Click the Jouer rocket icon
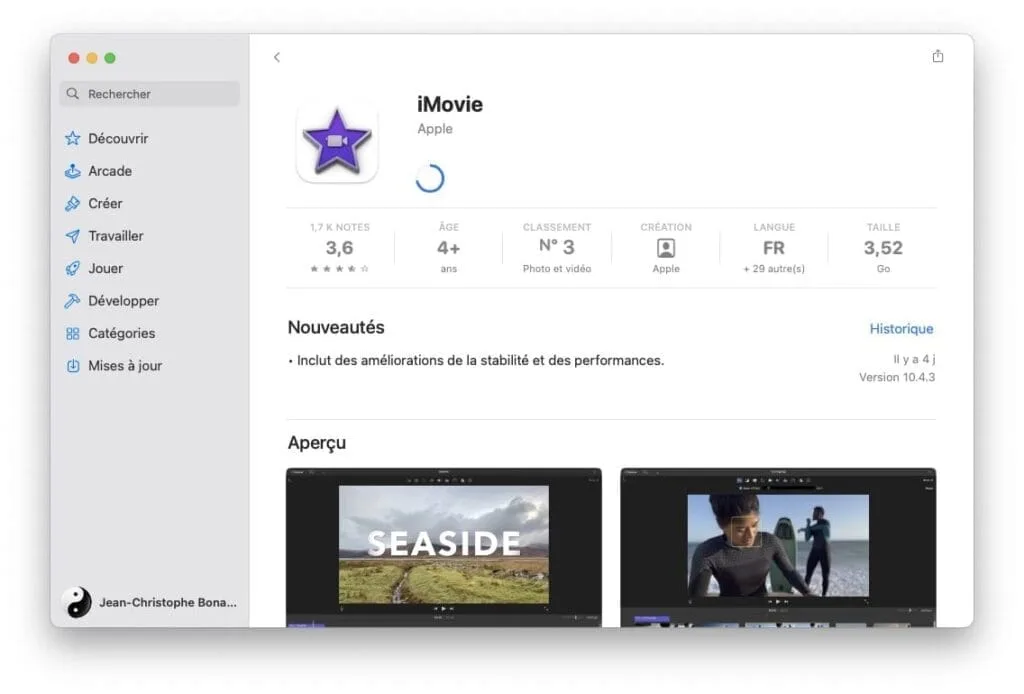The height and width of the screenshot is (694, 1024). (72, 268)
